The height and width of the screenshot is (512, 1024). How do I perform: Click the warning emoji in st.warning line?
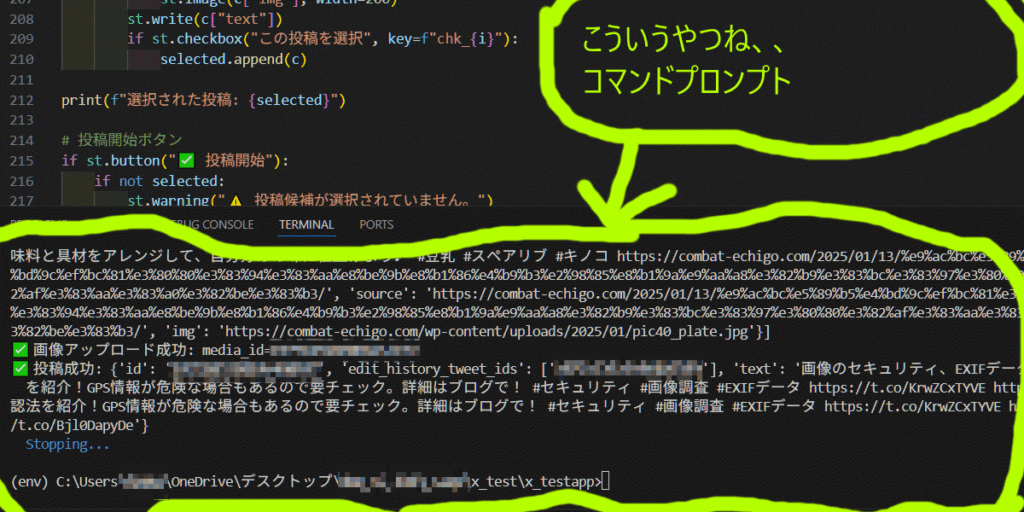[x=237, y=201]
